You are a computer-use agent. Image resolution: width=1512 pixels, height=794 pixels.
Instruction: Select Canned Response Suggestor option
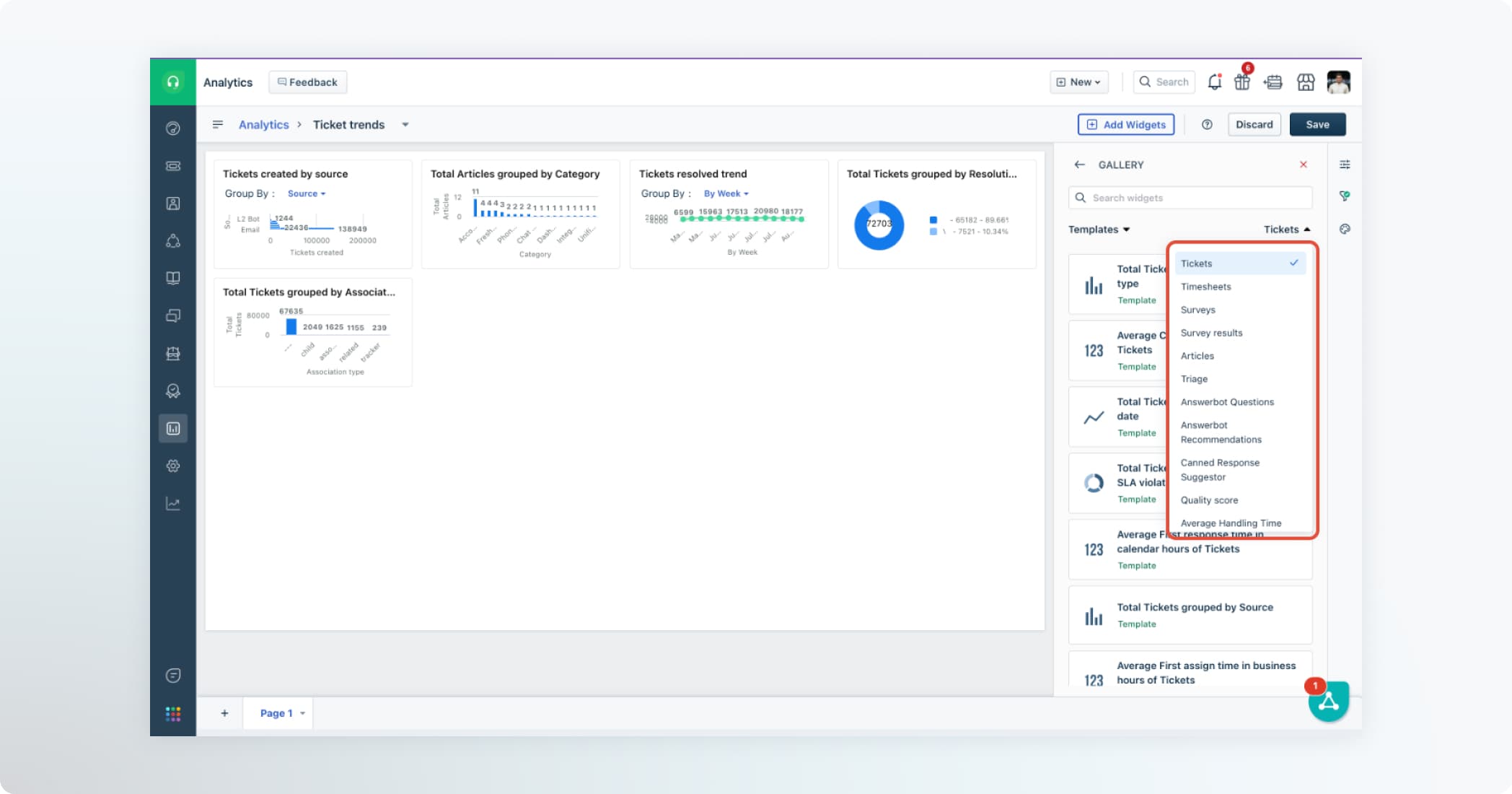click(1239, 470)
